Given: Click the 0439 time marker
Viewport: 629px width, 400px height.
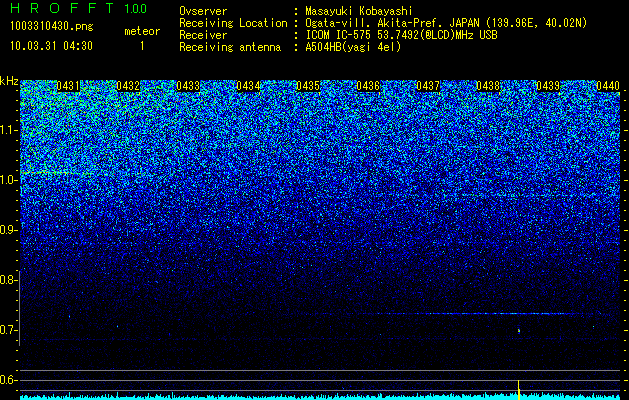Looking at the screenshot, I should (548, 86).
